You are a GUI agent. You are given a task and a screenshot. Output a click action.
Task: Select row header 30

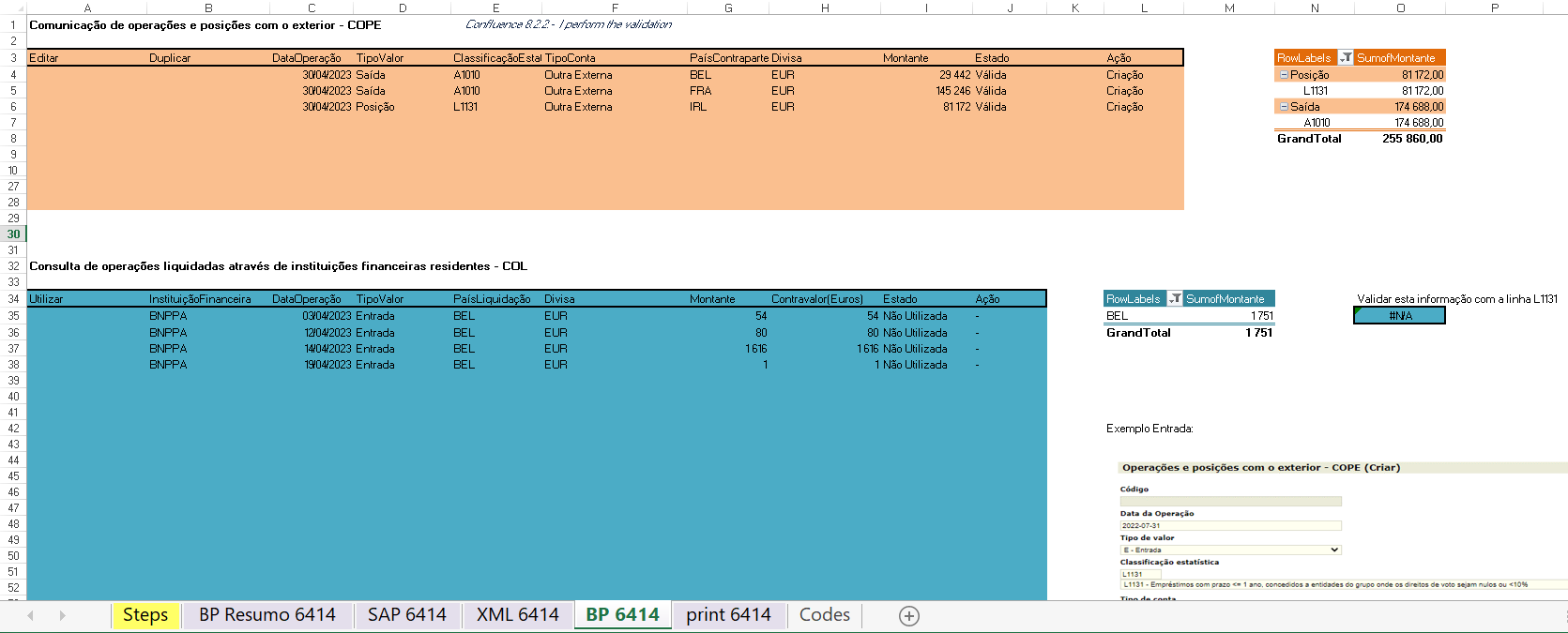click(13, 234)
